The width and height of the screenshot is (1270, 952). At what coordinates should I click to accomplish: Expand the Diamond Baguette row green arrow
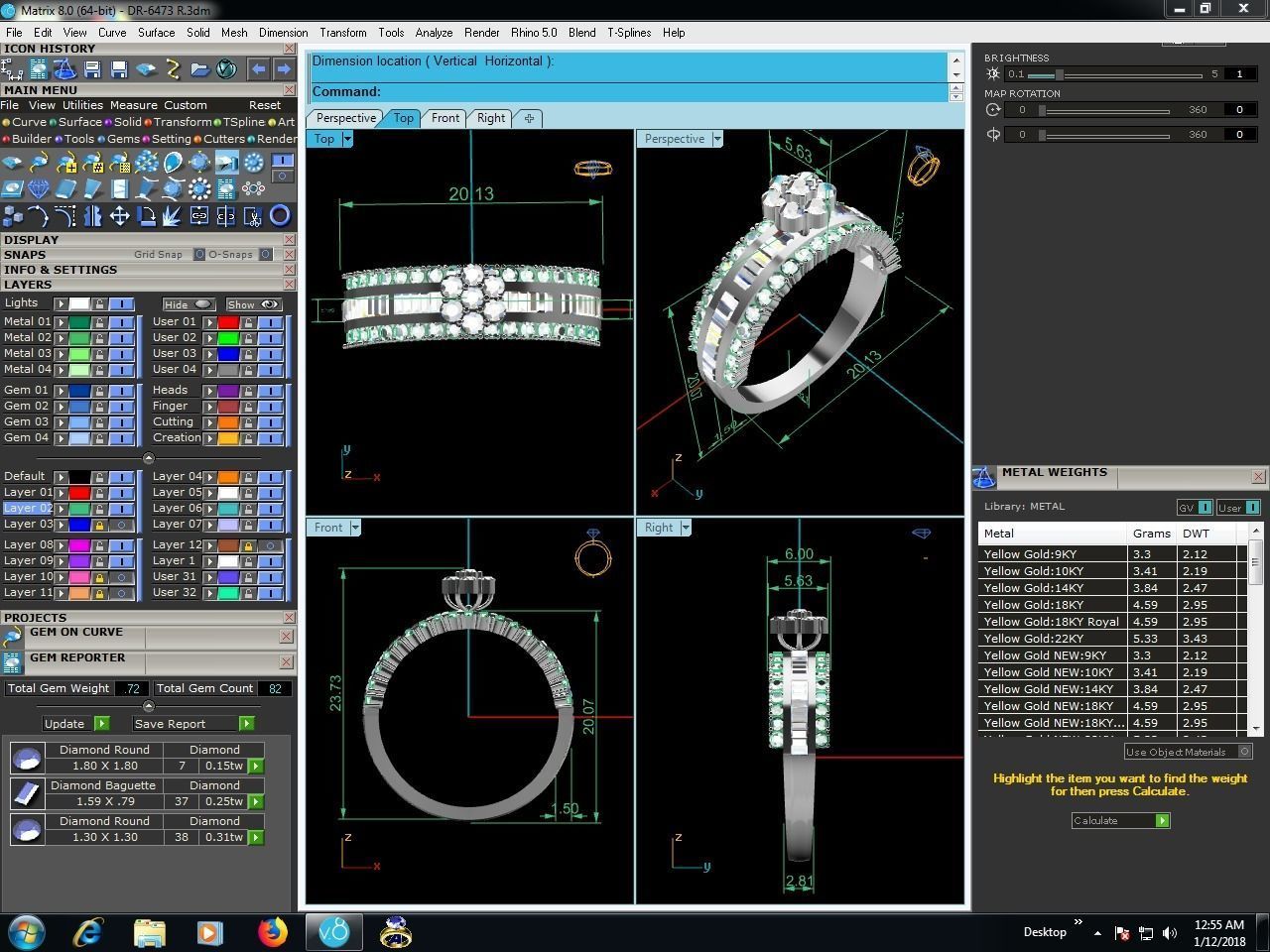256,801
